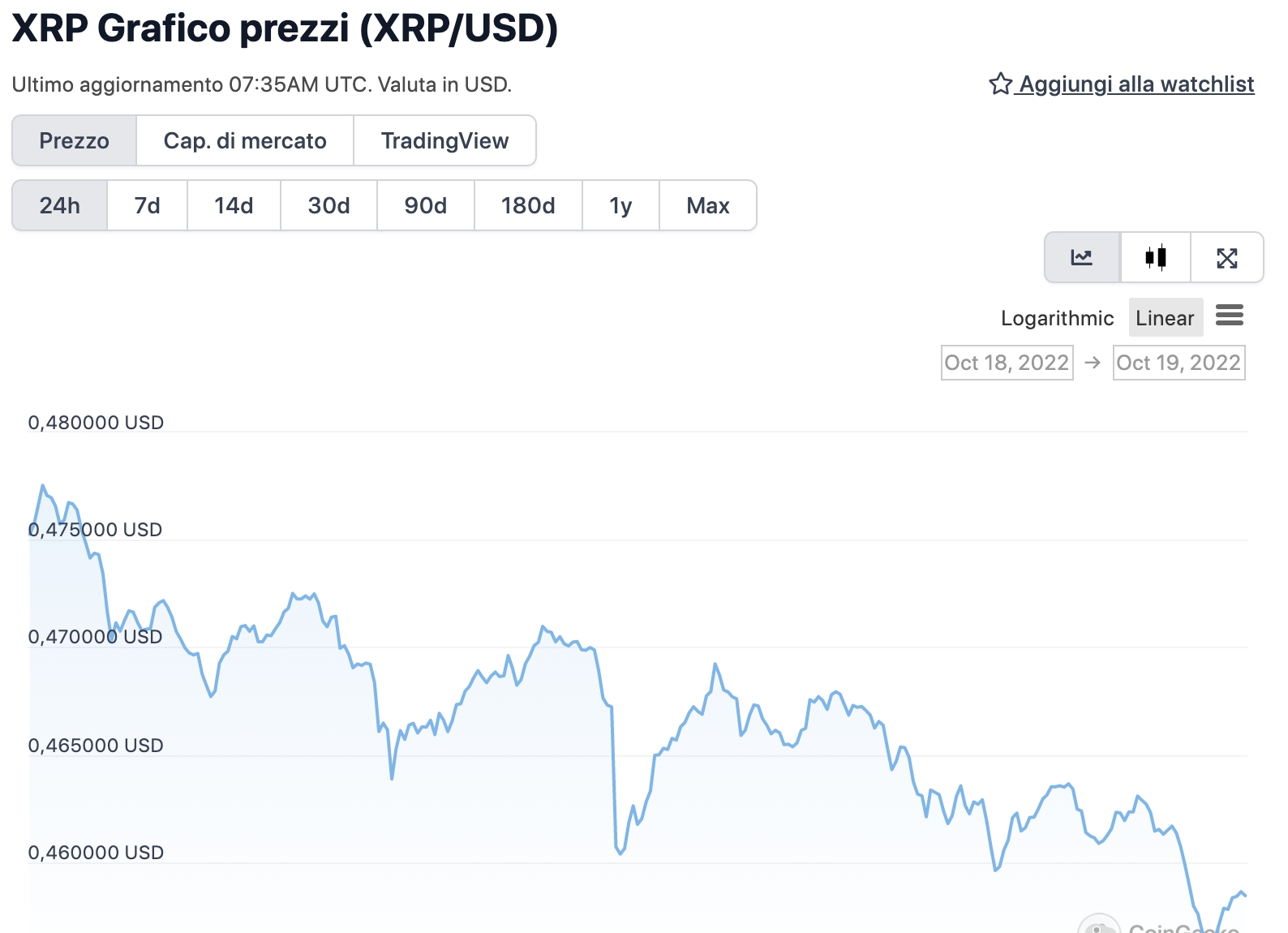Switch to candlestick chart icon
This screenshot has width=1288, height=933.
(x=1156, y=258)
